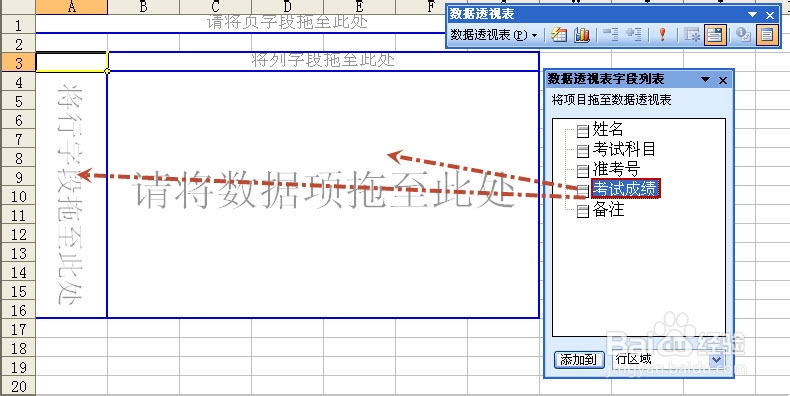Click the Format Report icon

(x=558, y=35)
